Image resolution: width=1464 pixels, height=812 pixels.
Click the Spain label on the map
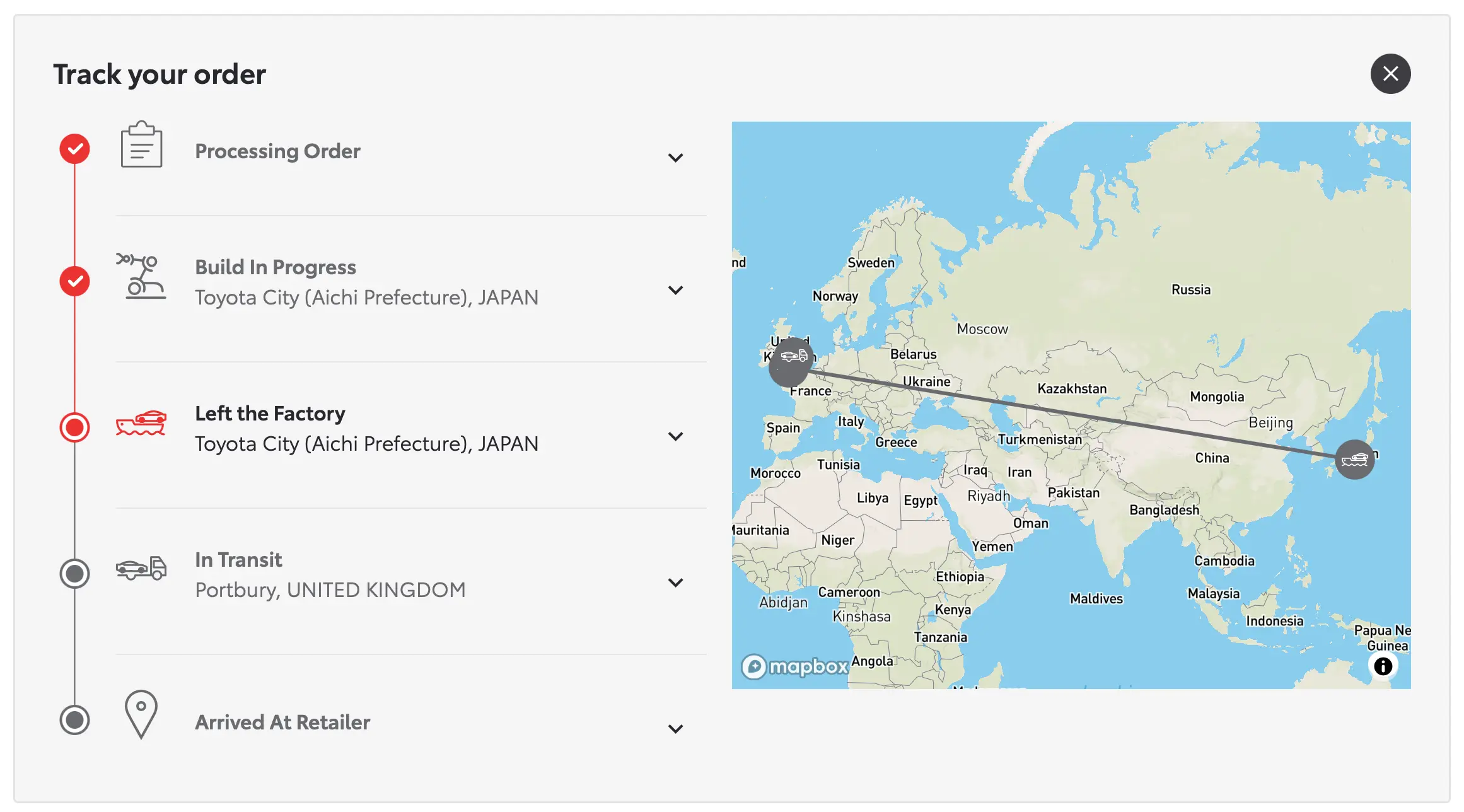pos(782,427)
